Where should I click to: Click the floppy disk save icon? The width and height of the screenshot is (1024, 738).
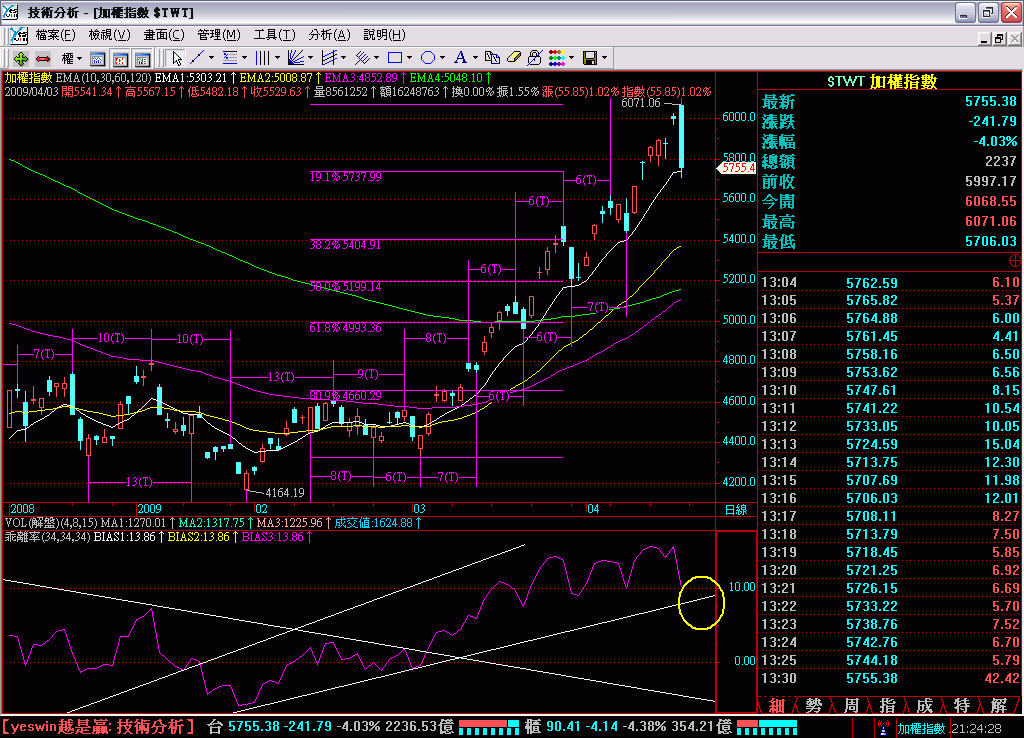coord(590,58)
